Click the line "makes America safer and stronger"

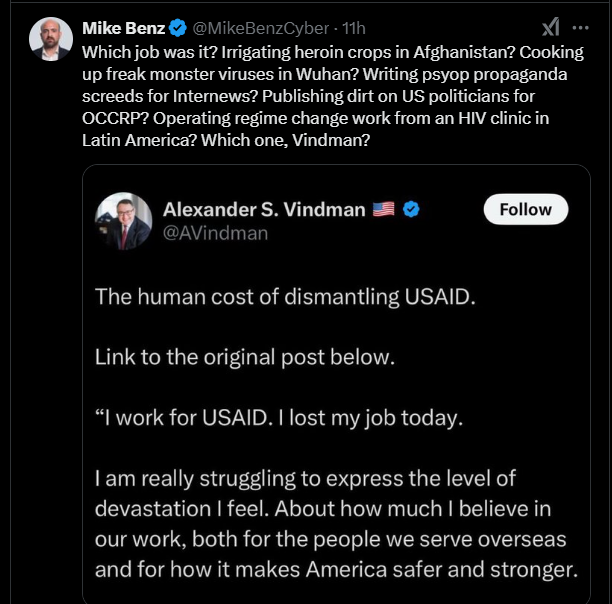click(336, 570)
